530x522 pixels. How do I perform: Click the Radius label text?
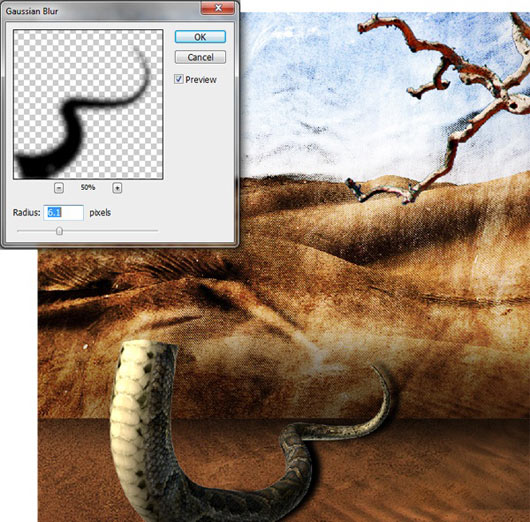[26, 213]
